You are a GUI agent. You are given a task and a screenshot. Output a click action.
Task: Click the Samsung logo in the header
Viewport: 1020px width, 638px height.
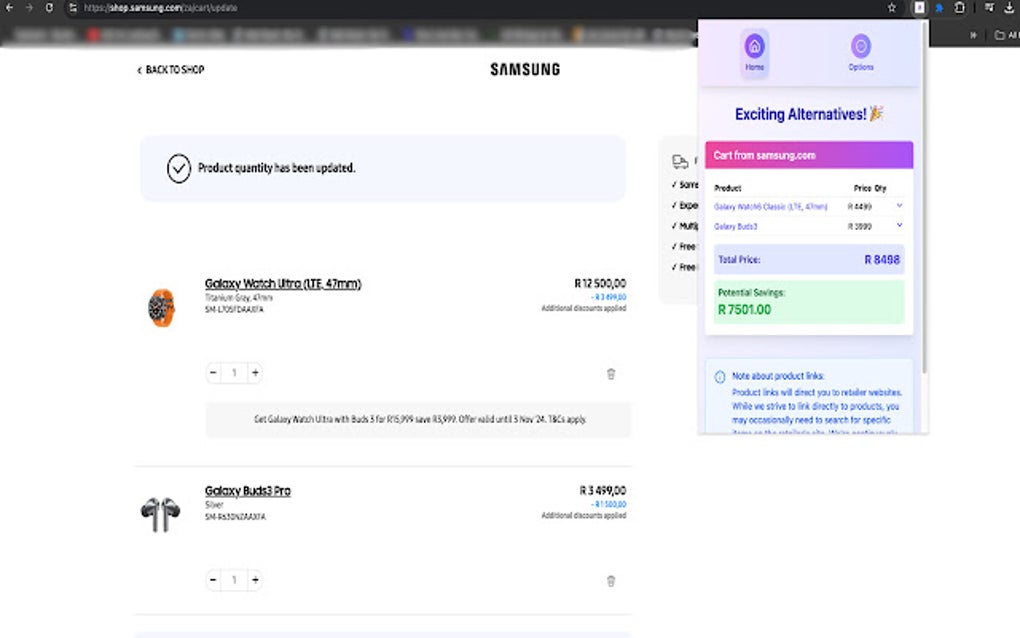(525, 70)
